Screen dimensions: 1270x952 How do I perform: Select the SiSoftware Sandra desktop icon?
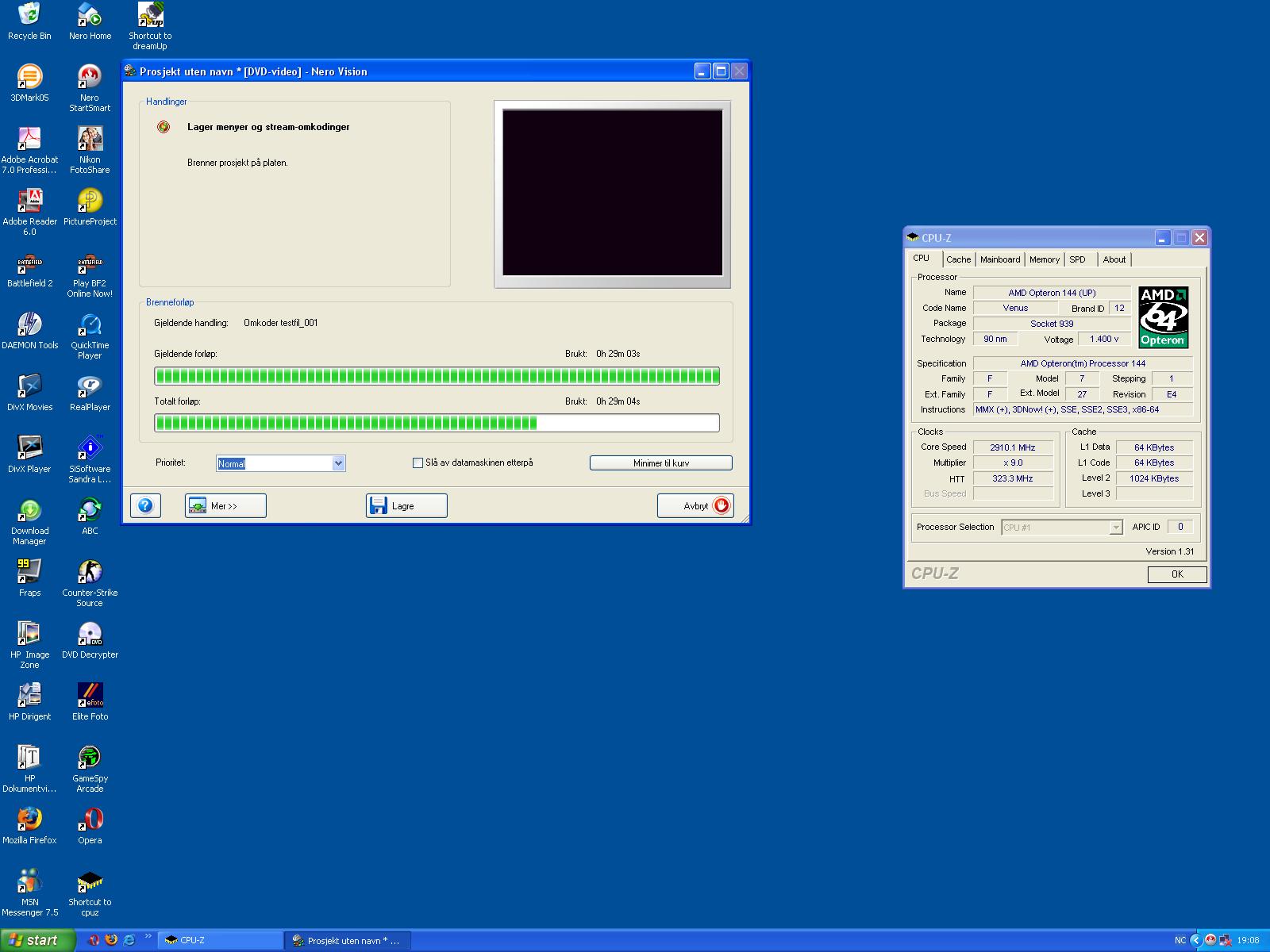90,459
